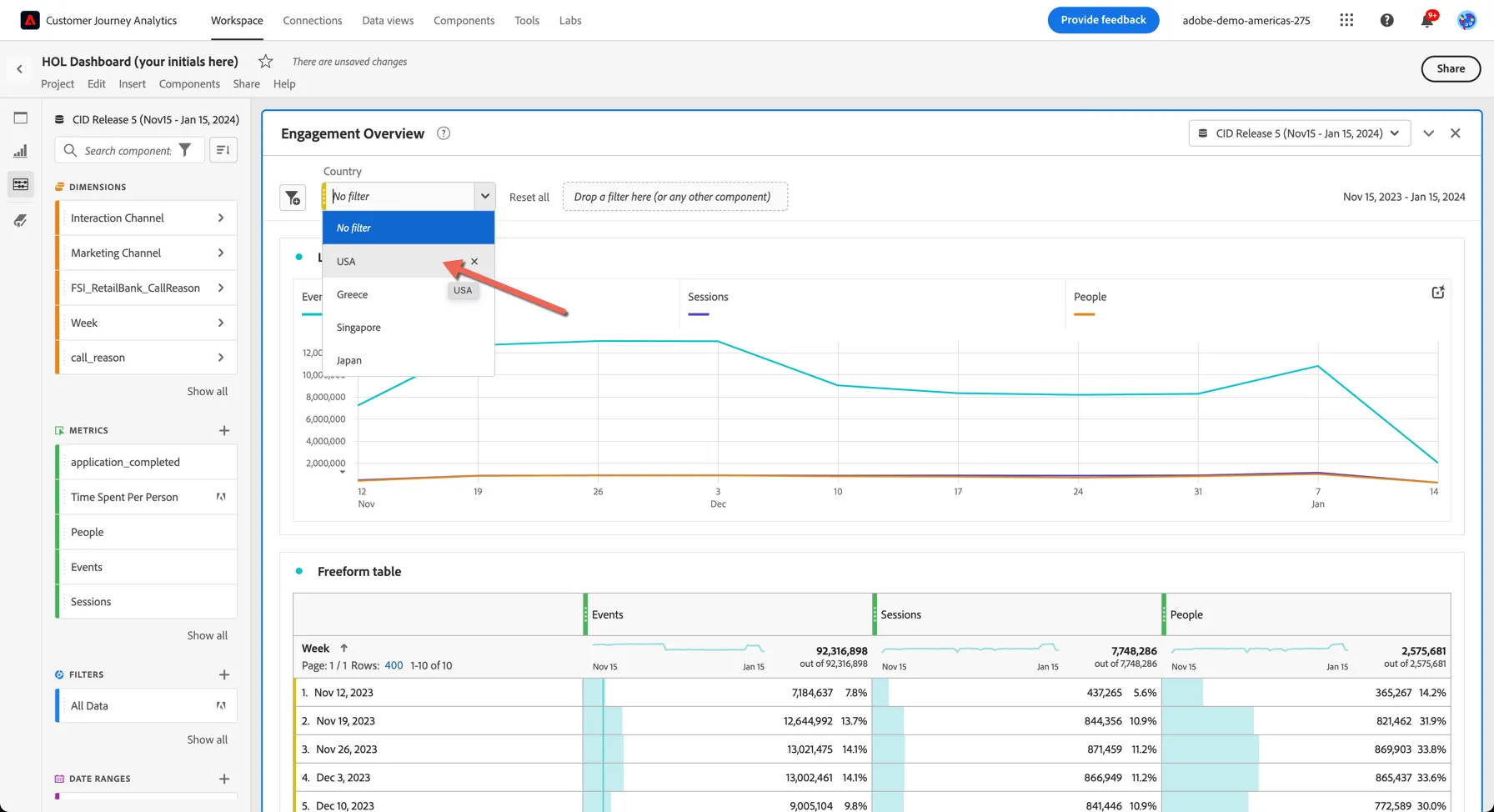Open the Insert menu
The image size is (1494, 812).
pyautogui.click(x=132, y=83)
